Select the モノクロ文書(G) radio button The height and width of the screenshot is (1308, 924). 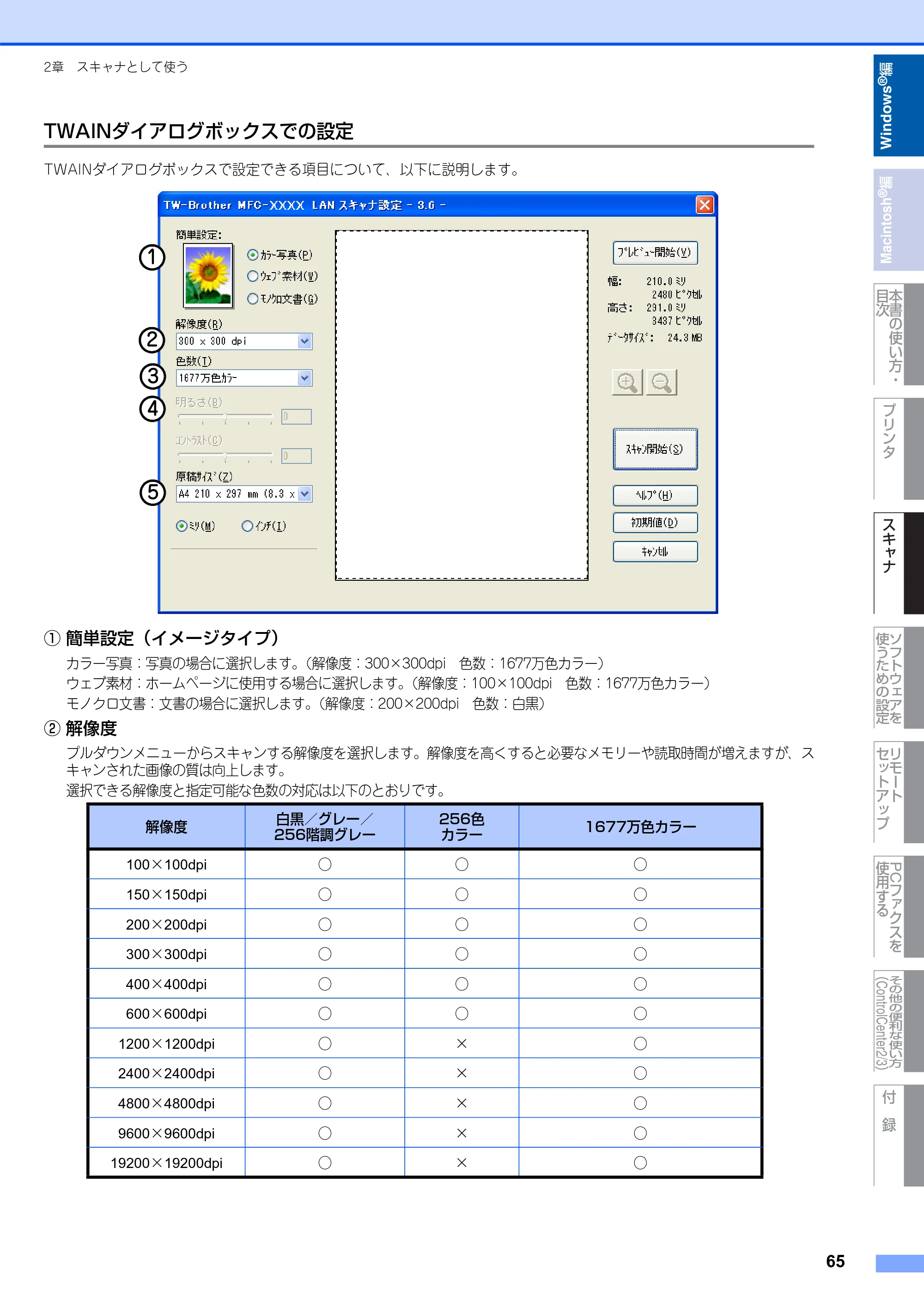tap(253, 299)
